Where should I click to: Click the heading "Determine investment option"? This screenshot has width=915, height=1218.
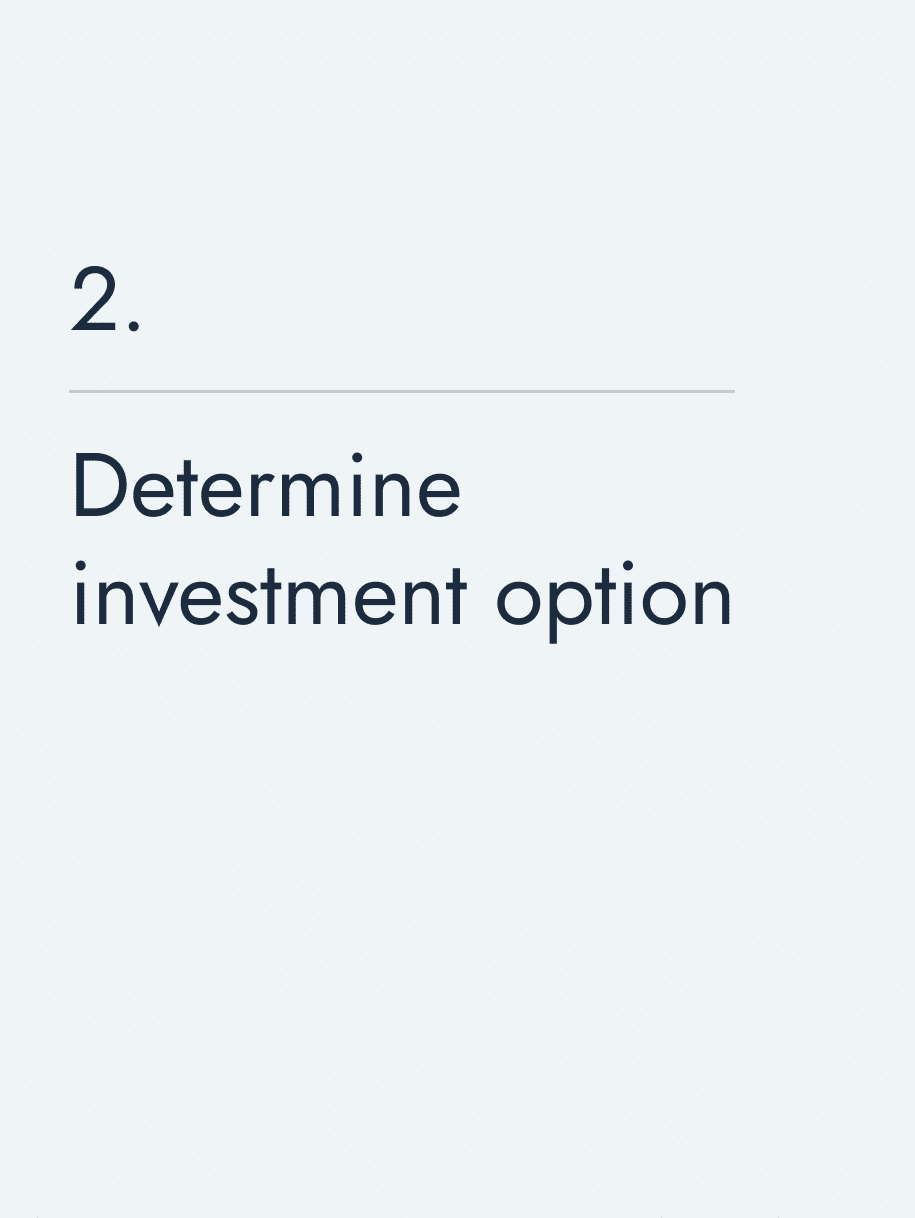402,542
